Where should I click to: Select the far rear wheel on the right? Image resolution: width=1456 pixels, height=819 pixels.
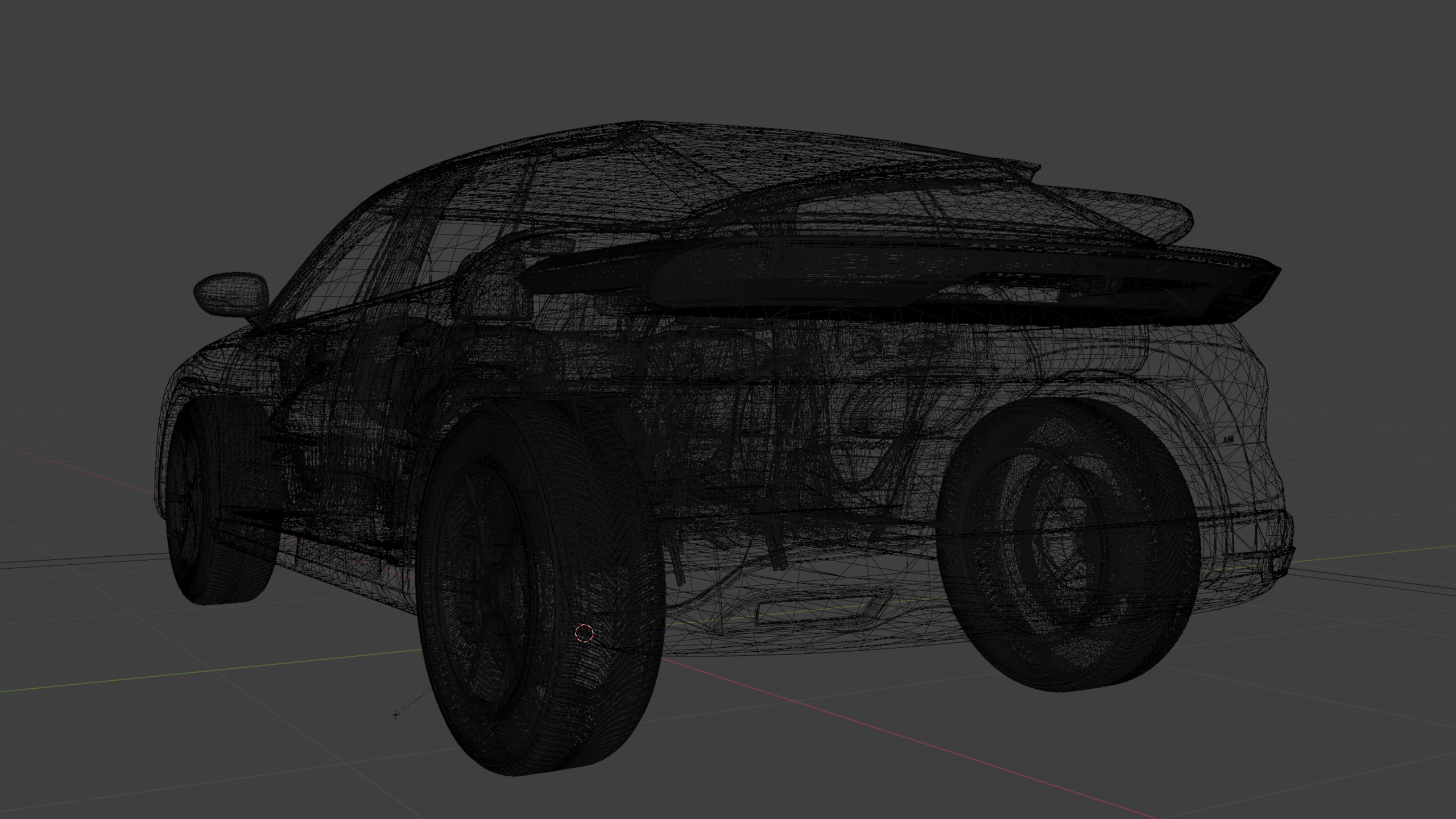pyautogui.click(x=1068, y=545)
